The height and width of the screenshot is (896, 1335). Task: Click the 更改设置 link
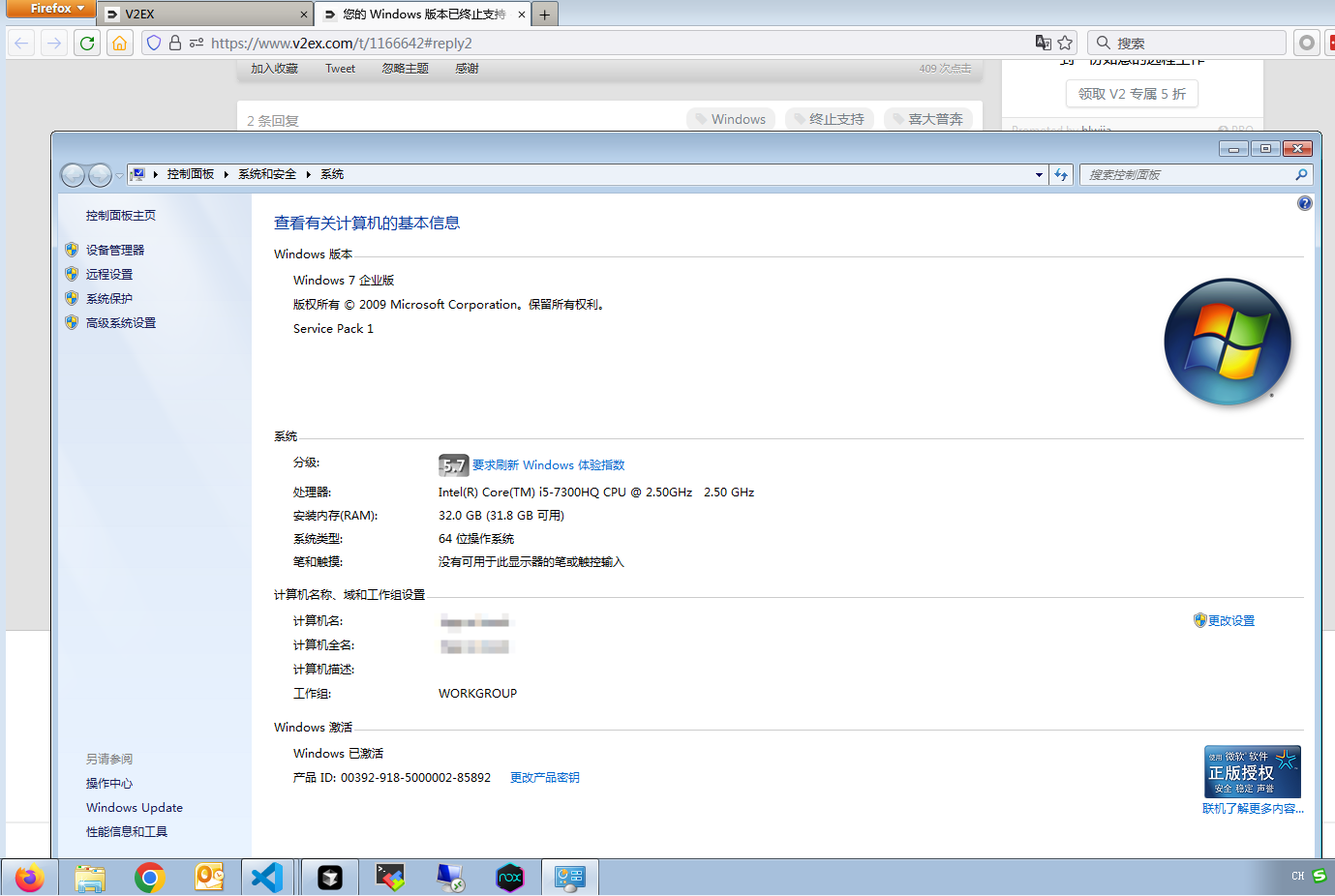pos(1230,621)
